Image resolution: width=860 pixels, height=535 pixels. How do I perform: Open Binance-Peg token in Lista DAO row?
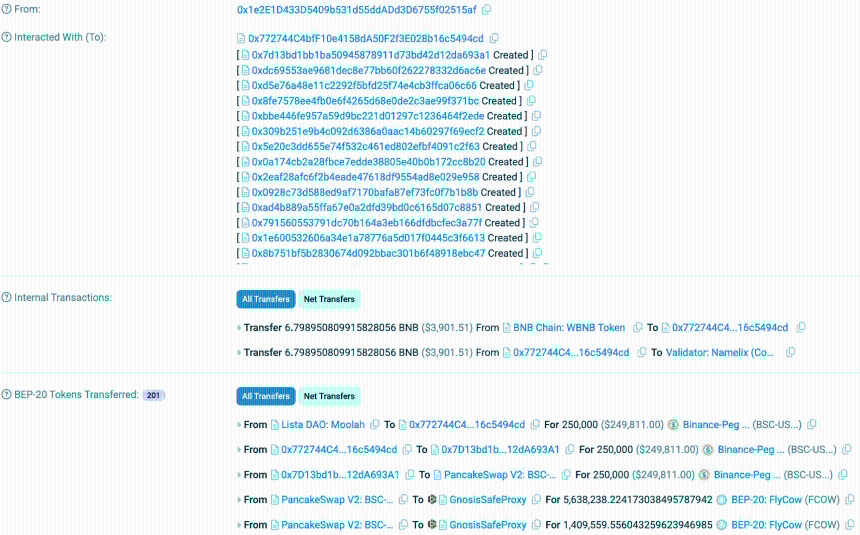[716, 425]
